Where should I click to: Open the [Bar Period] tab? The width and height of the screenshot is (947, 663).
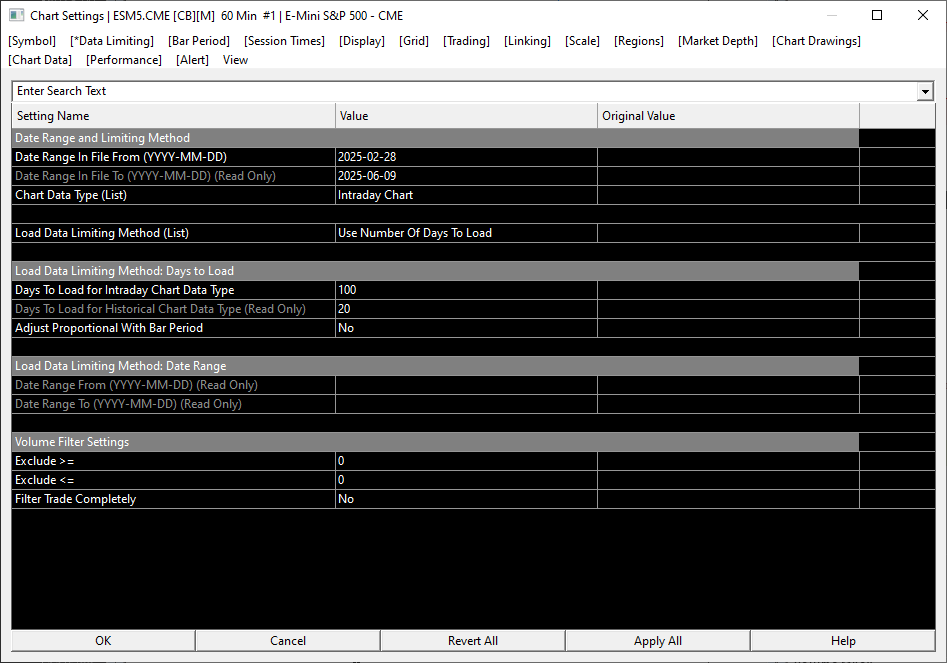[x=199, y=41]
